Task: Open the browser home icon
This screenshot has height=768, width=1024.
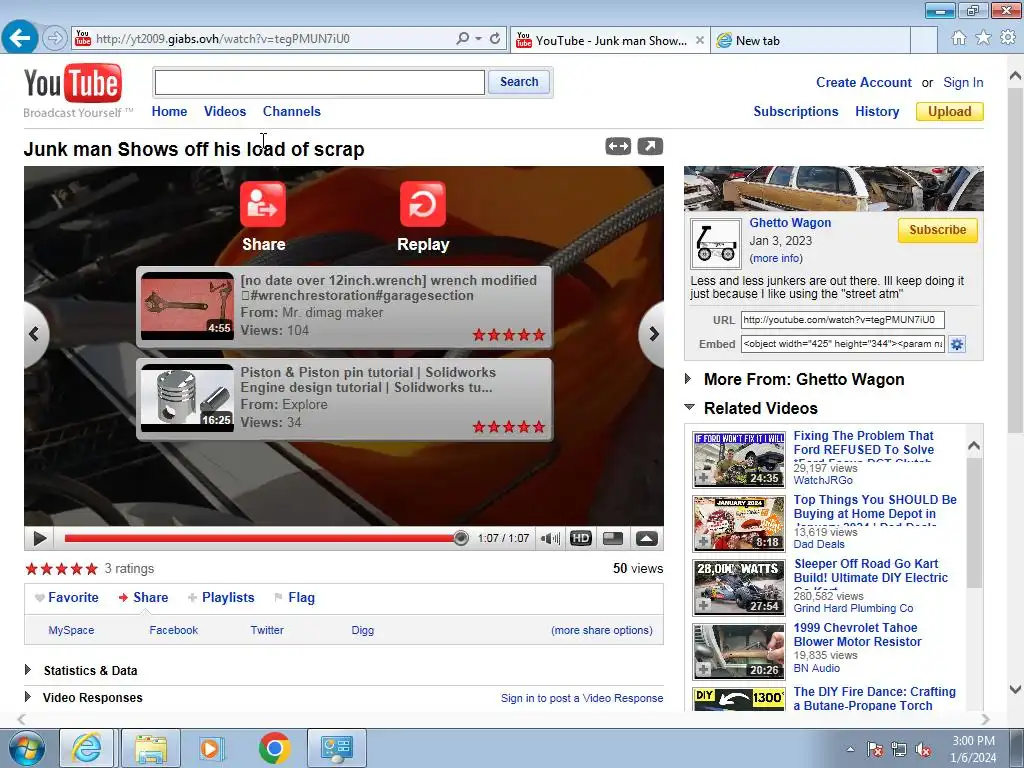Action: click(959, 38)
